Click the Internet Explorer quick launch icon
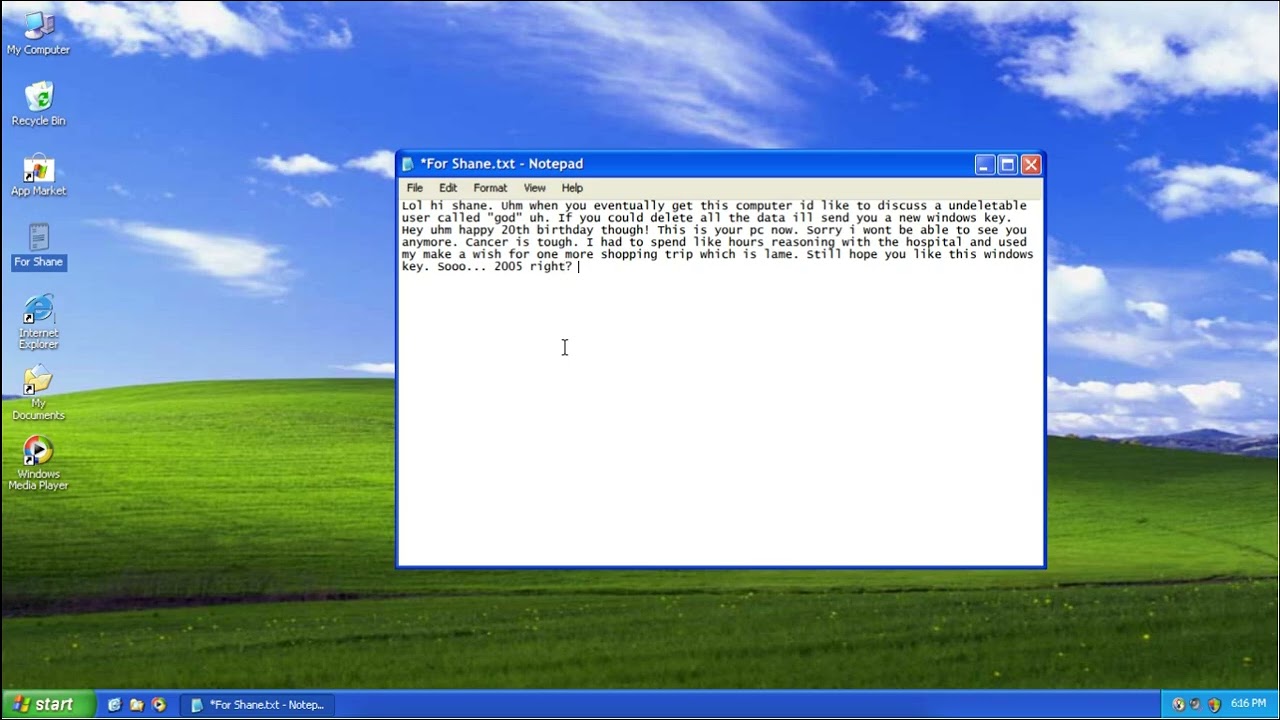This screenshot has height=720, width=1280. click(114, 705)
